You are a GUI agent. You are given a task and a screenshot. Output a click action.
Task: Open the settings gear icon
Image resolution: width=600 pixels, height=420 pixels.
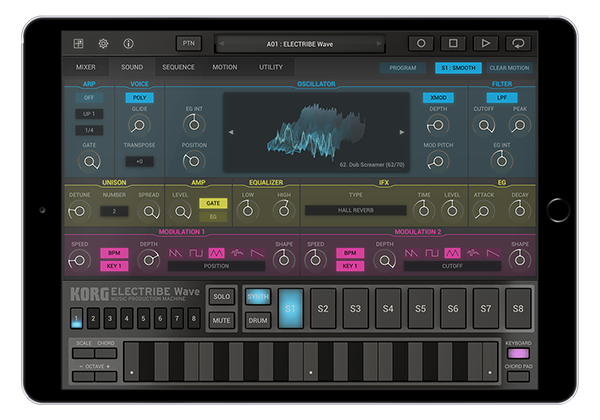click(x=103, y=44)
